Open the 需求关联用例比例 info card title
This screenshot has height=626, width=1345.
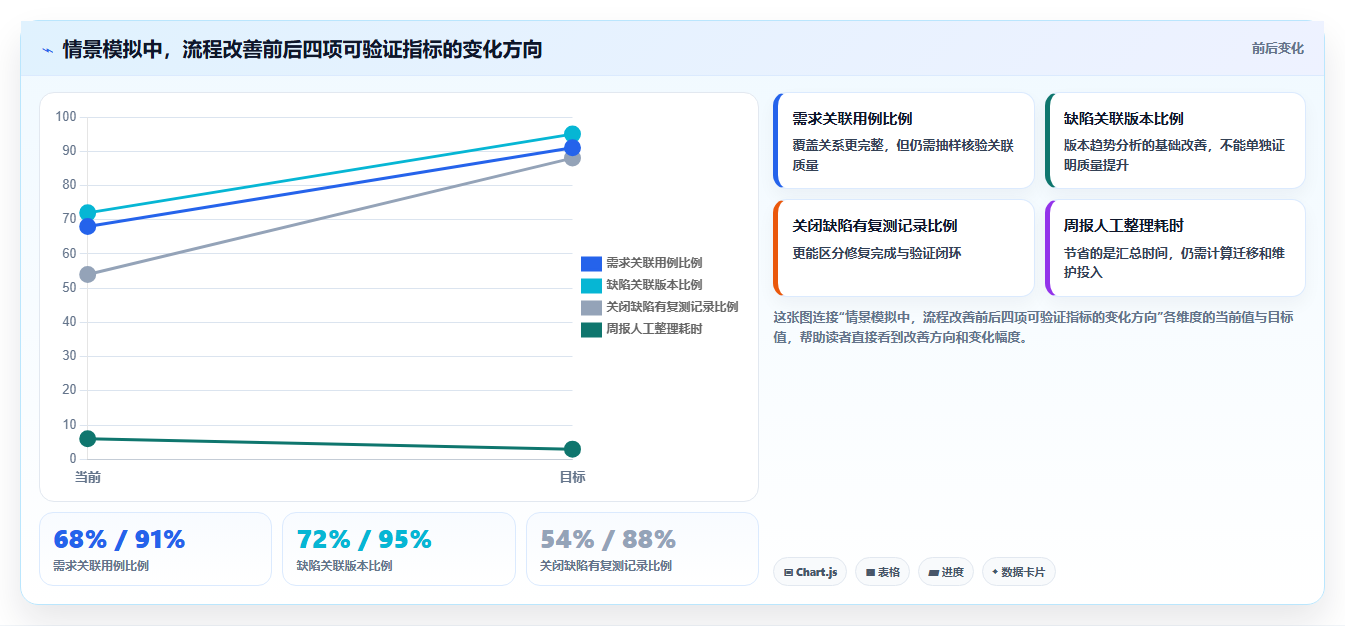(852, 119)
